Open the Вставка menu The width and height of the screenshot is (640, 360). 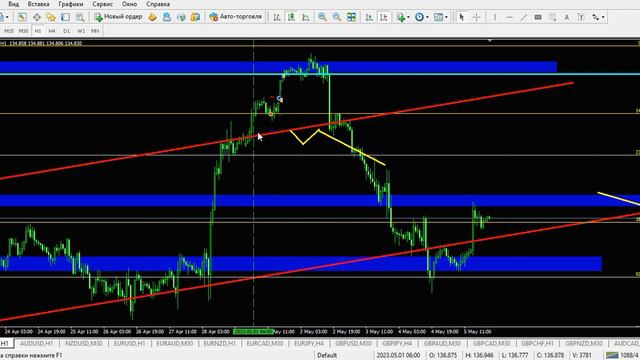38,4
